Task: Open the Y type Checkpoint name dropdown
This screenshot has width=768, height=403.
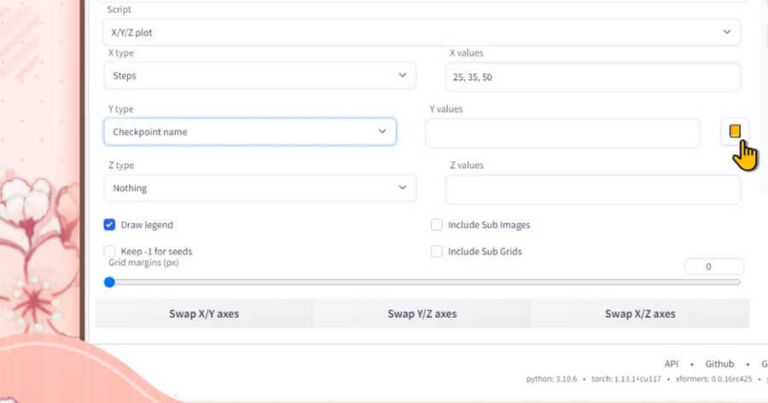Action: (x=249, y=132)
